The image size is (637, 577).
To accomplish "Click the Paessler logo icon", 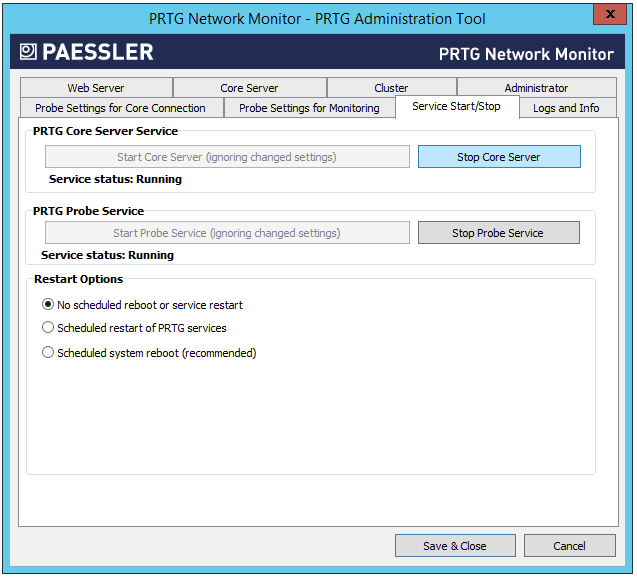I will pos(28,52).
